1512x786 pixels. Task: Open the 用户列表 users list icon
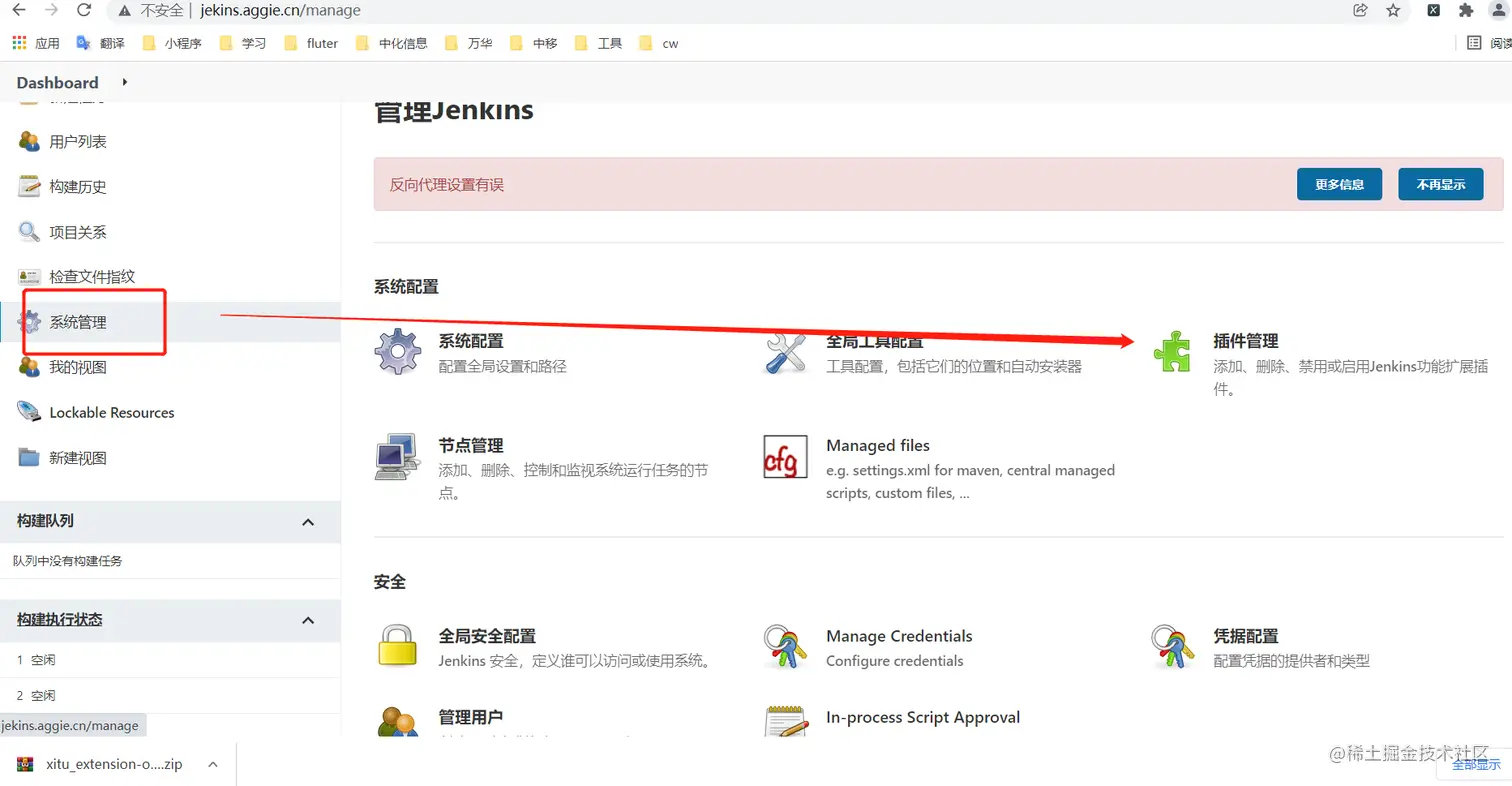29,141
